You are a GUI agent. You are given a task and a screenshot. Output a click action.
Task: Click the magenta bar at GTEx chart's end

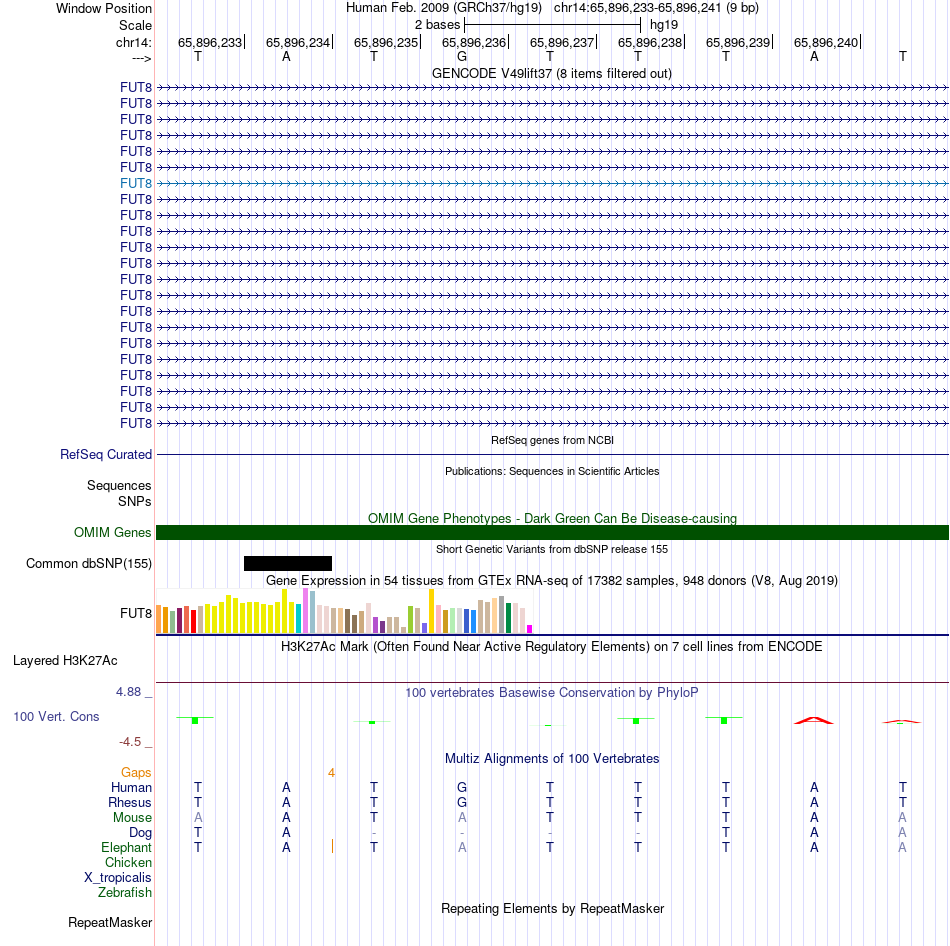(x=530, y=629)
